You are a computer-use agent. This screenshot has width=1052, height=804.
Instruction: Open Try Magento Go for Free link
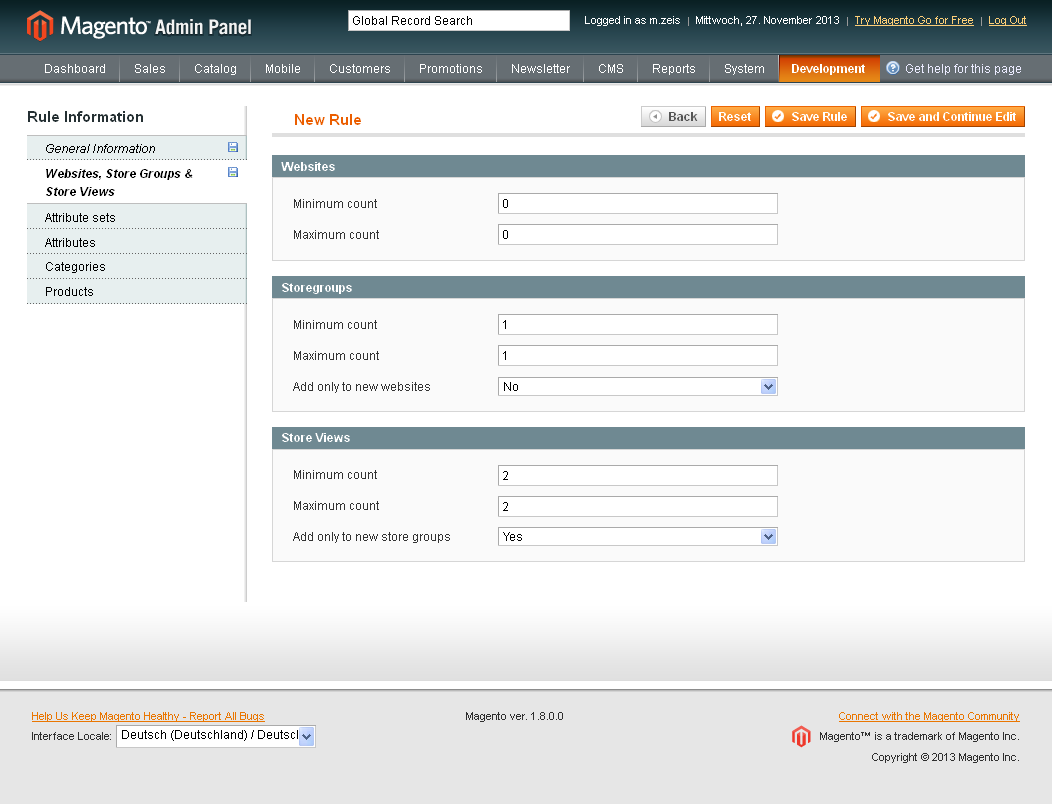point(914,20)
